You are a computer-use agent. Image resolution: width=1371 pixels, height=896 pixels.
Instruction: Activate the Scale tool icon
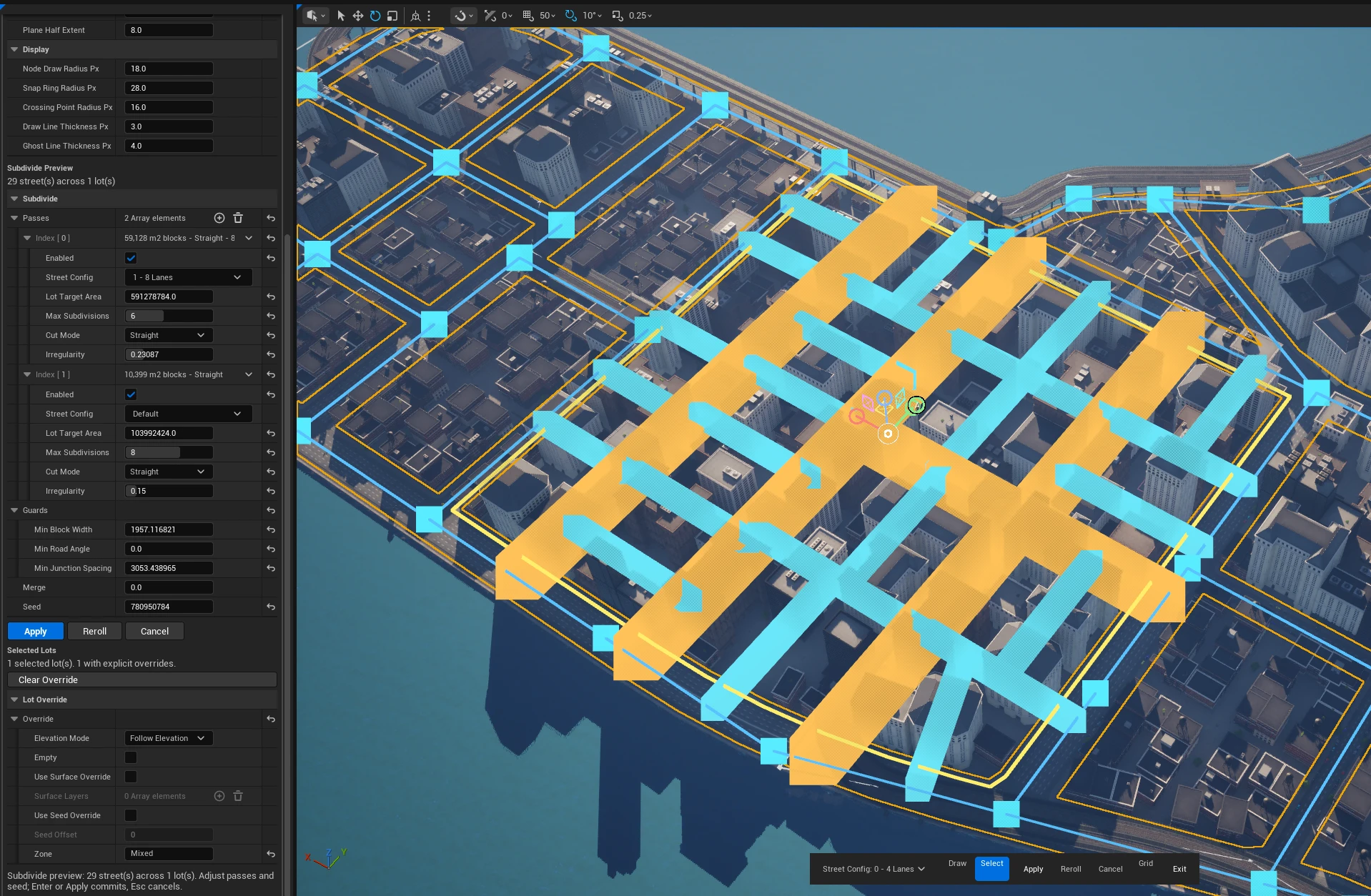(x=392, y=15)
